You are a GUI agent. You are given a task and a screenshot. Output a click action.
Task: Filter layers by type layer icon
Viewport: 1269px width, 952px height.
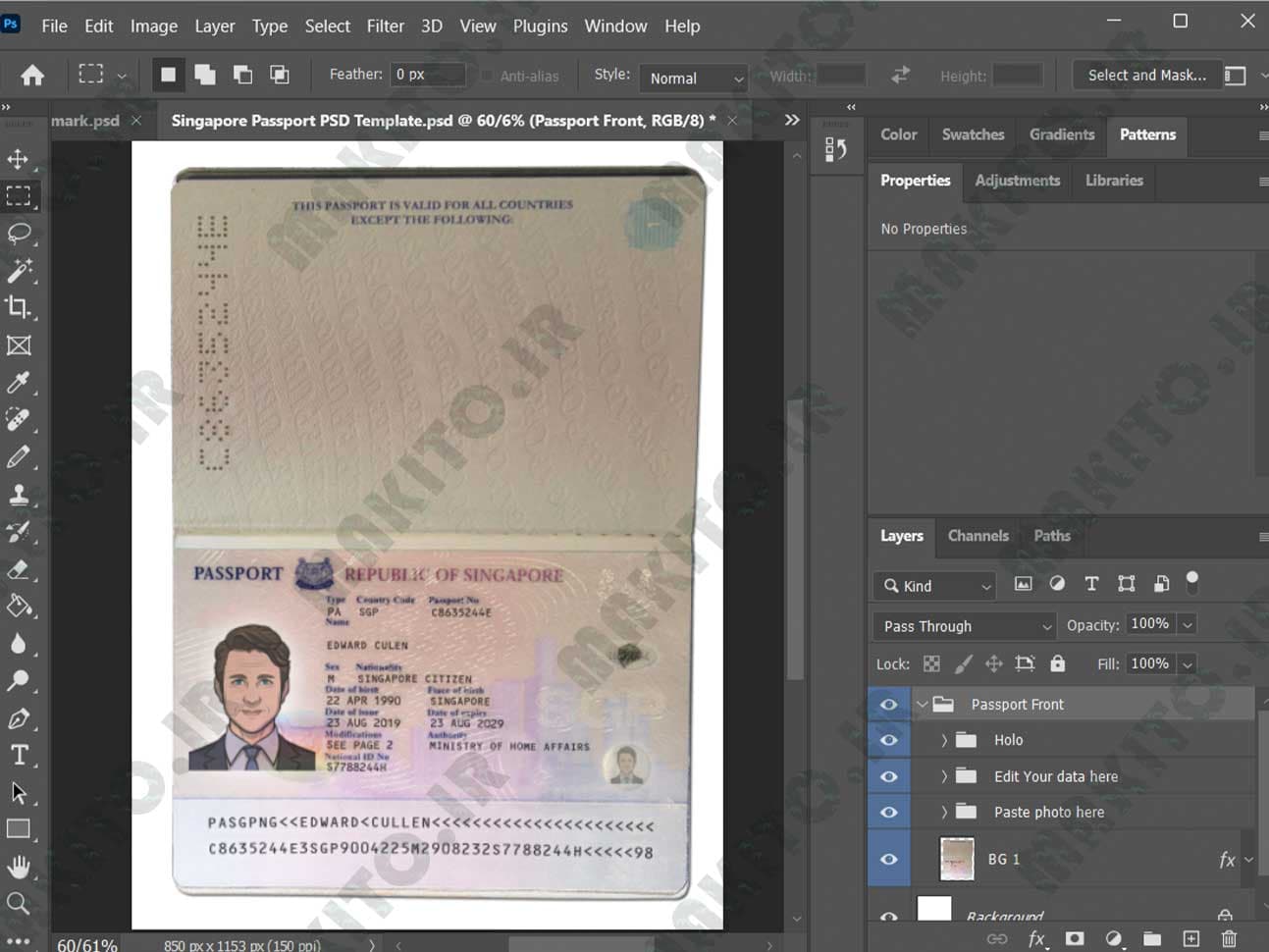click(1091, 584)
